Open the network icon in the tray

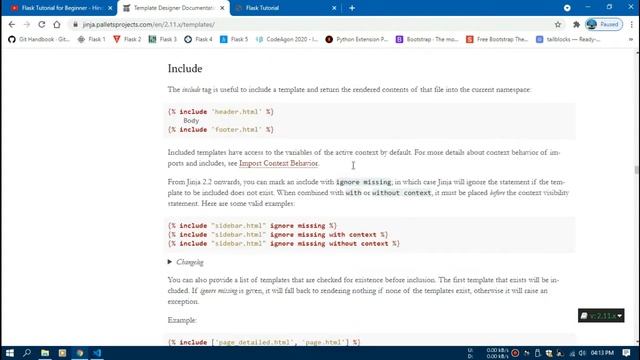(572, 353)
